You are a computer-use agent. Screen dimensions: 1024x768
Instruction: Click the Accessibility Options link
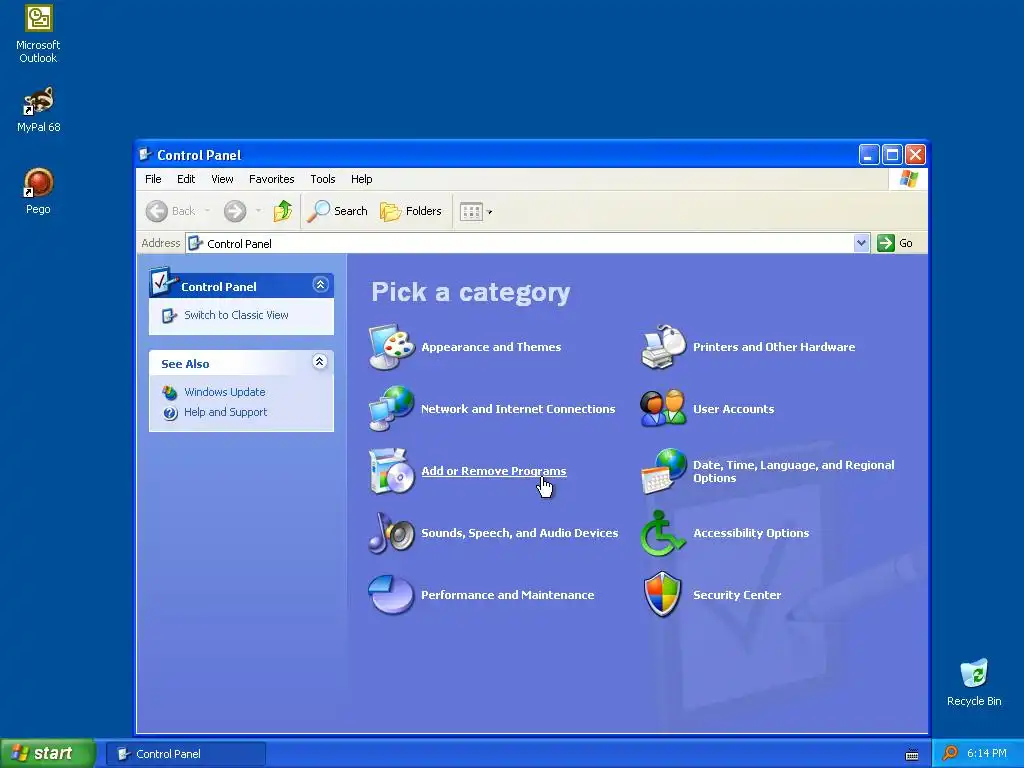pos(751,533)
